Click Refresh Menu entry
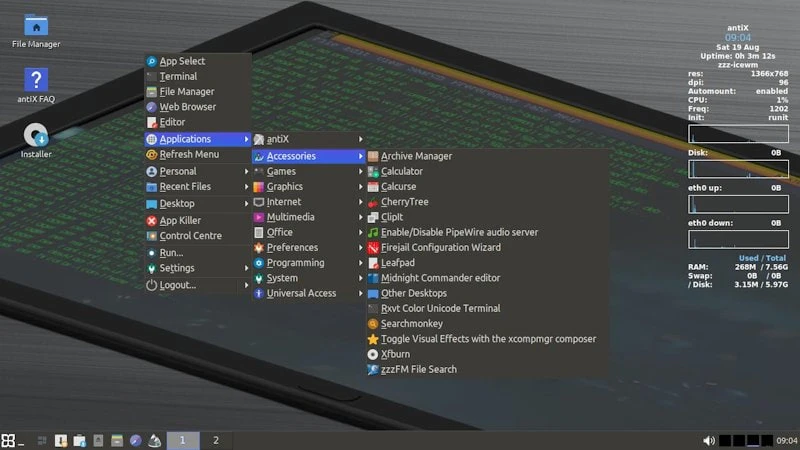Viewport: 800px width, 450px height. click(x=198, y=154)
